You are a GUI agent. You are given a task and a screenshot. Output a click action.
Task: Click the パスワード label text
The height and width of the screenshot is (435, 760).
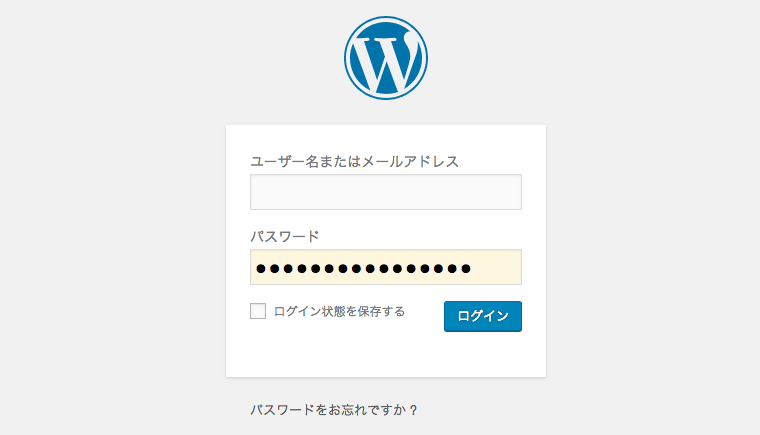[x=285, y=237]
